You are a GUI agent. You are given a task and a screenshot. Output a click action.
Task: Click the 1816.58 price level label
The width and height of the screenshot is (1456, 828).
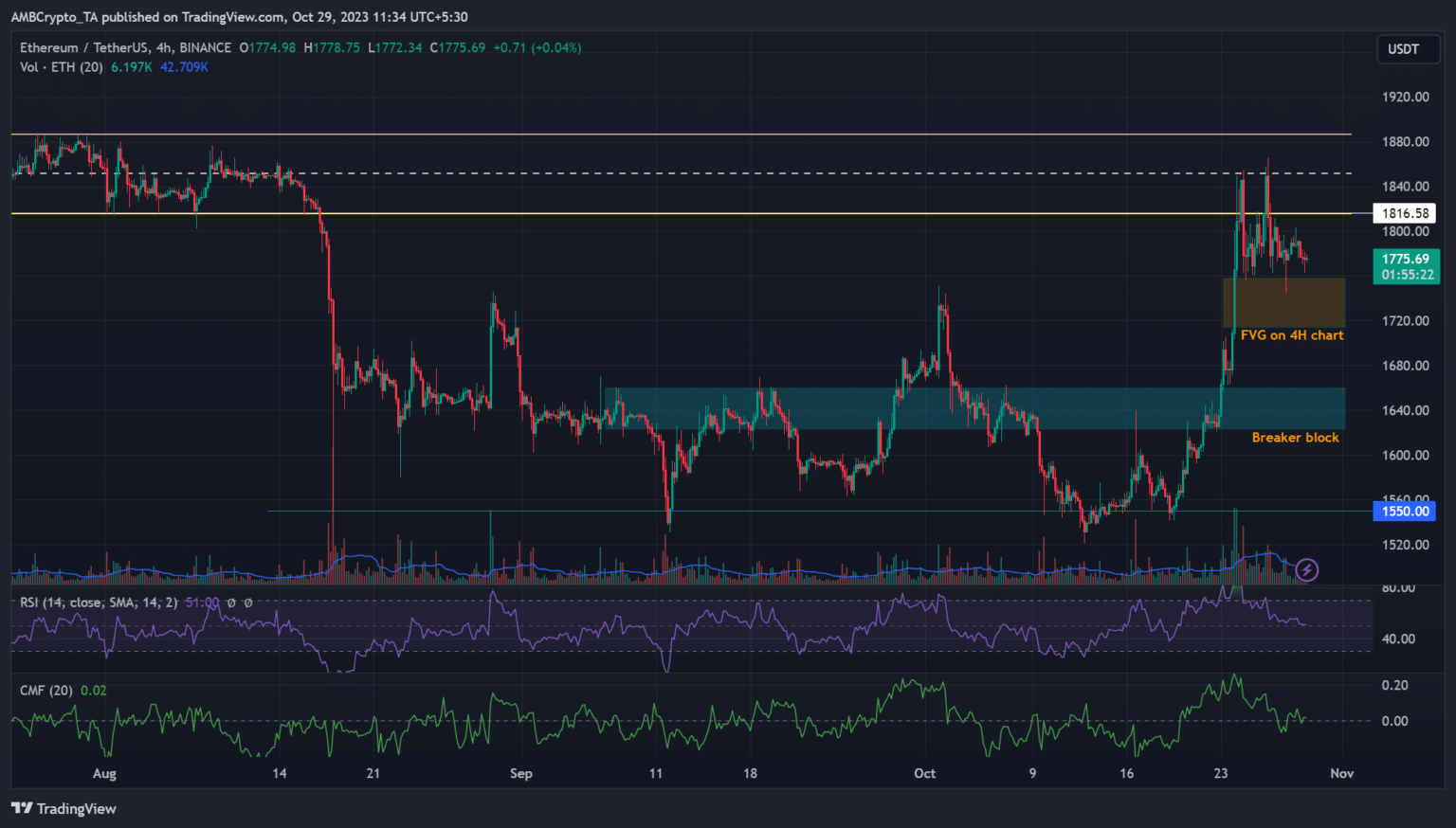tap(1404, 213)
